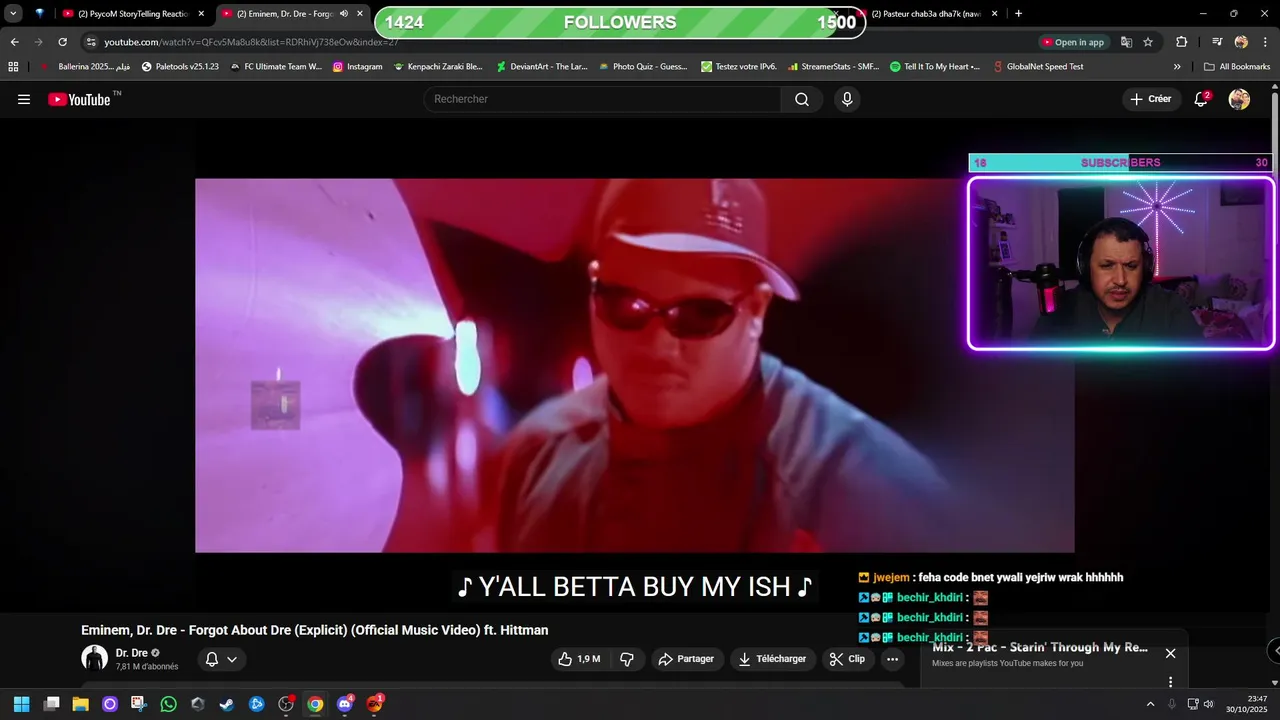
Task: Open the FC Ultimate Team bookmark
Action: point(275,67)
